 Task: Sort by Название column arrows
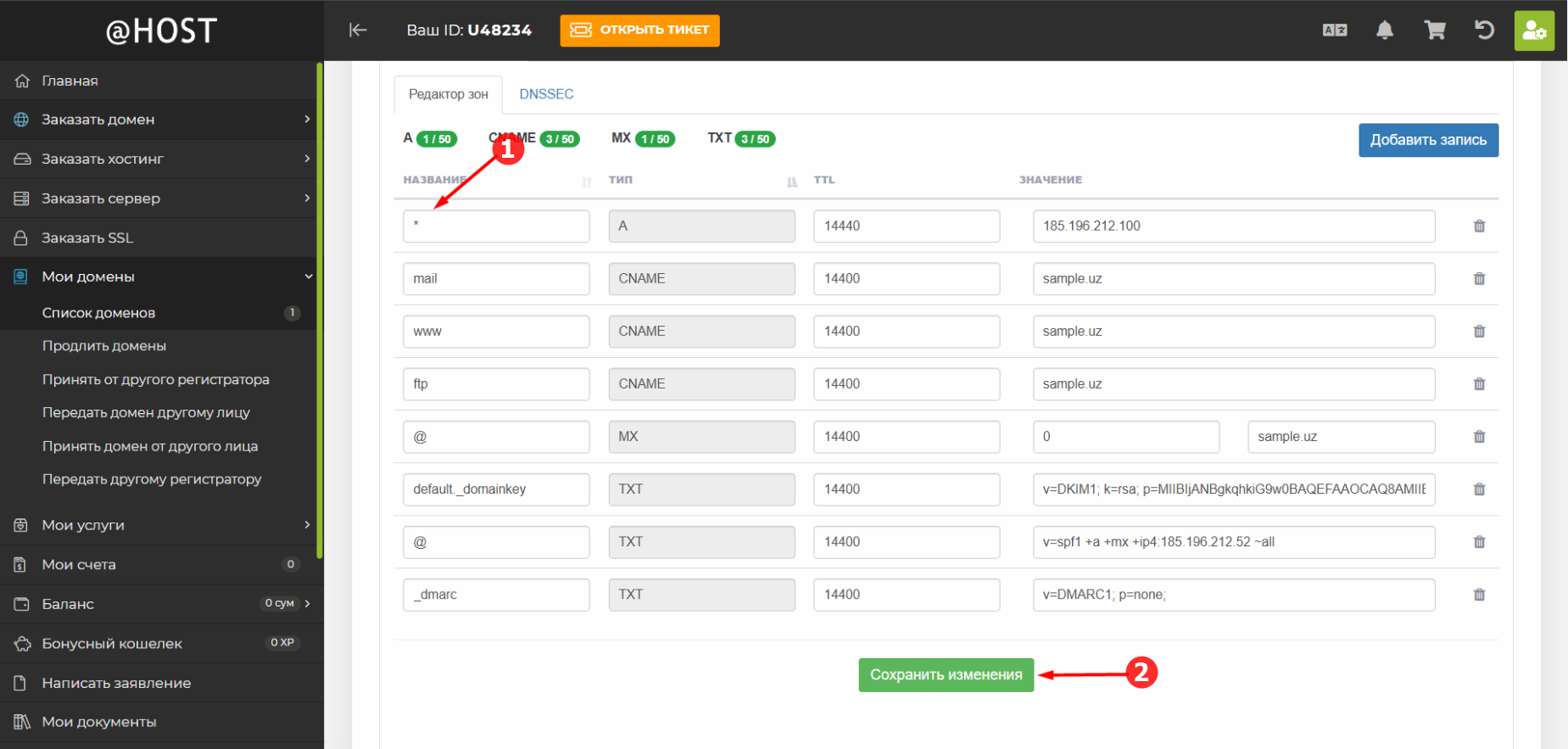(586, 182)
